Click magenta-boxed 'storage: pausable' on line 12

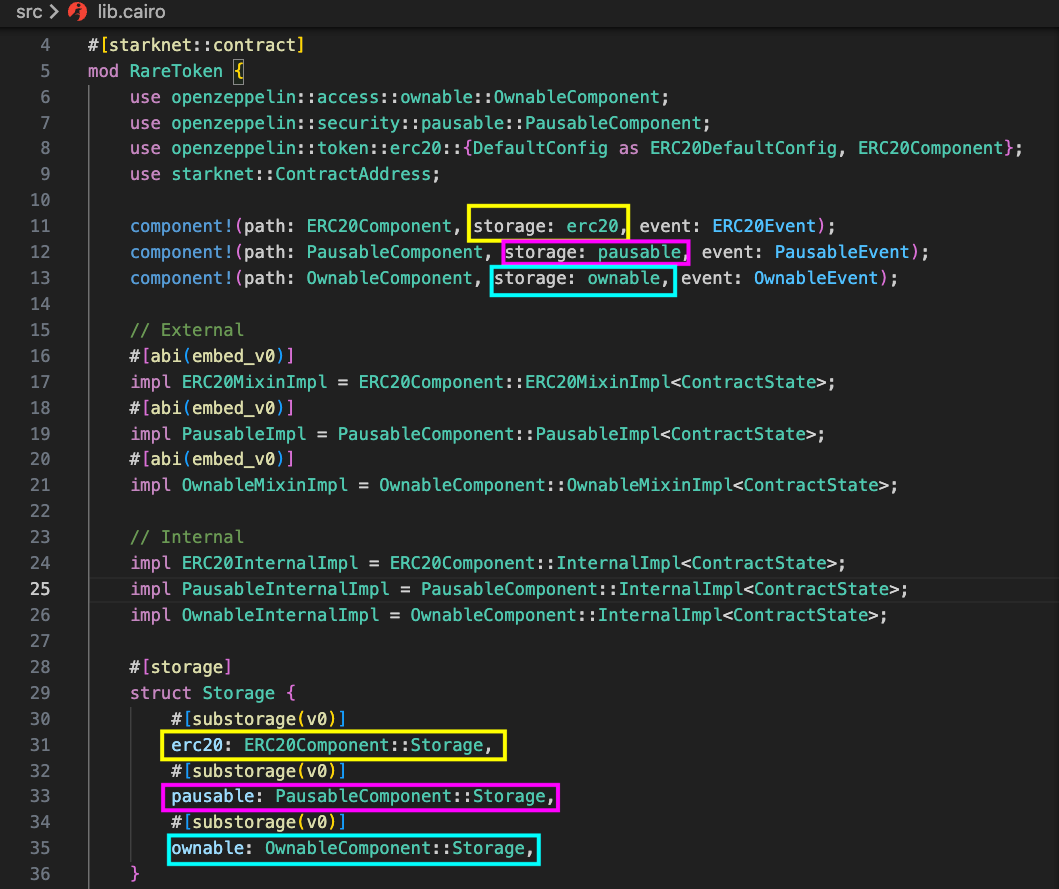(594, 252)
